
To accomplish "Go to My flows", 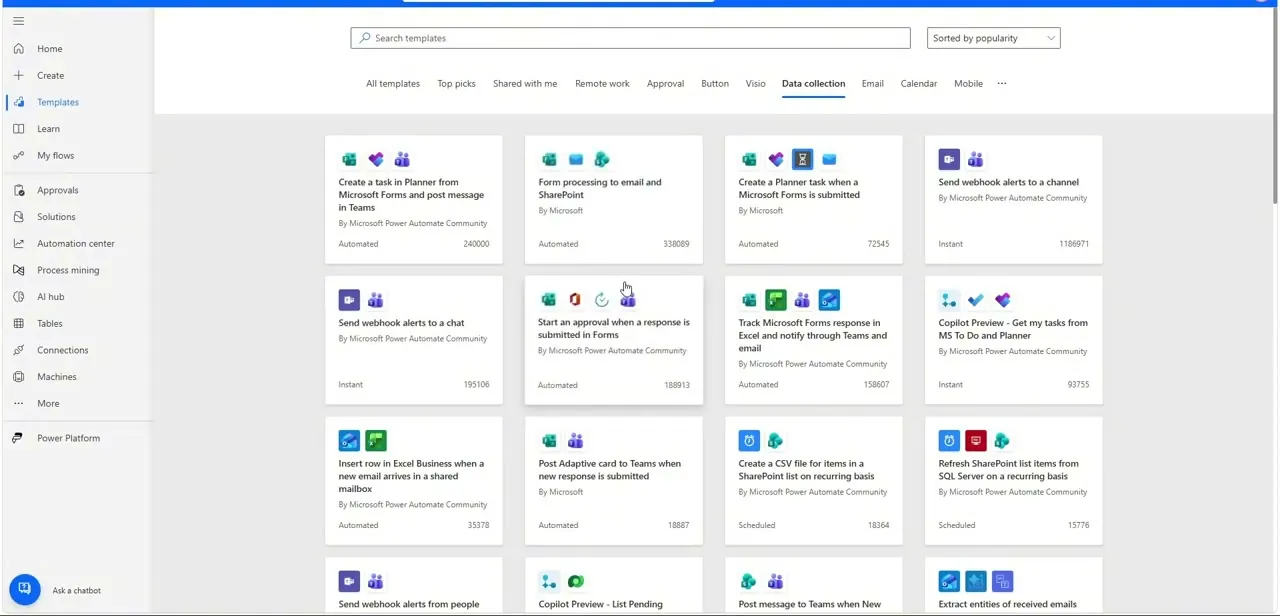I will tap(55, 155).
